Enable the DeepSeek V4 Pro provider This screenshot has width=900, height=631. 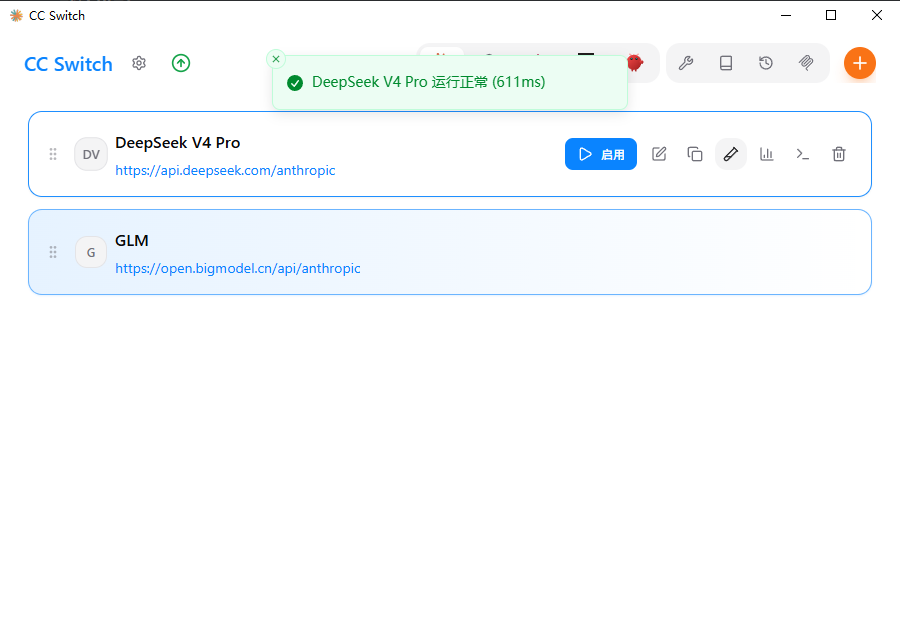[601, 154]
